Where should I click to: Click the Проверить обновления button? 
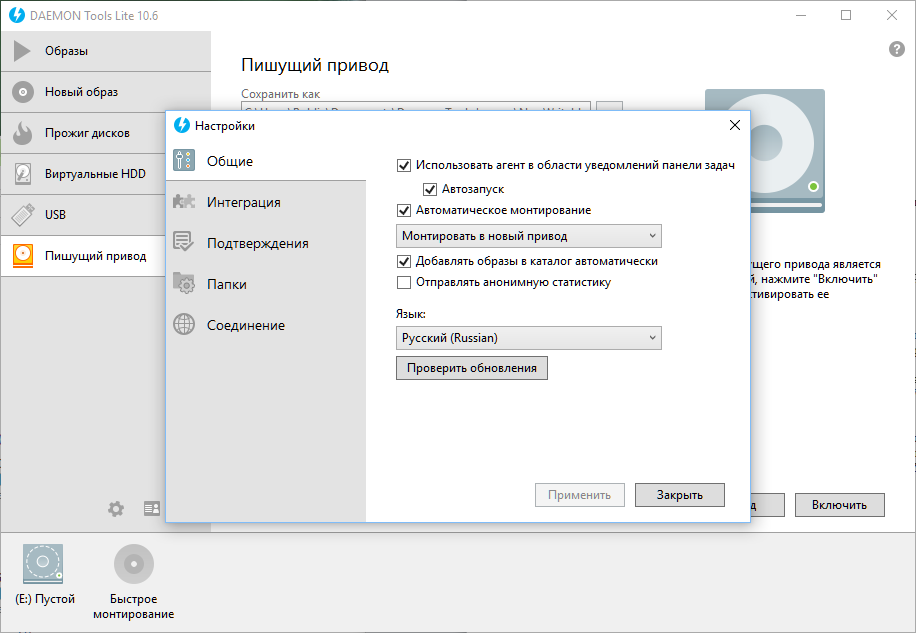pyautogui.click(x=472, y=368)
